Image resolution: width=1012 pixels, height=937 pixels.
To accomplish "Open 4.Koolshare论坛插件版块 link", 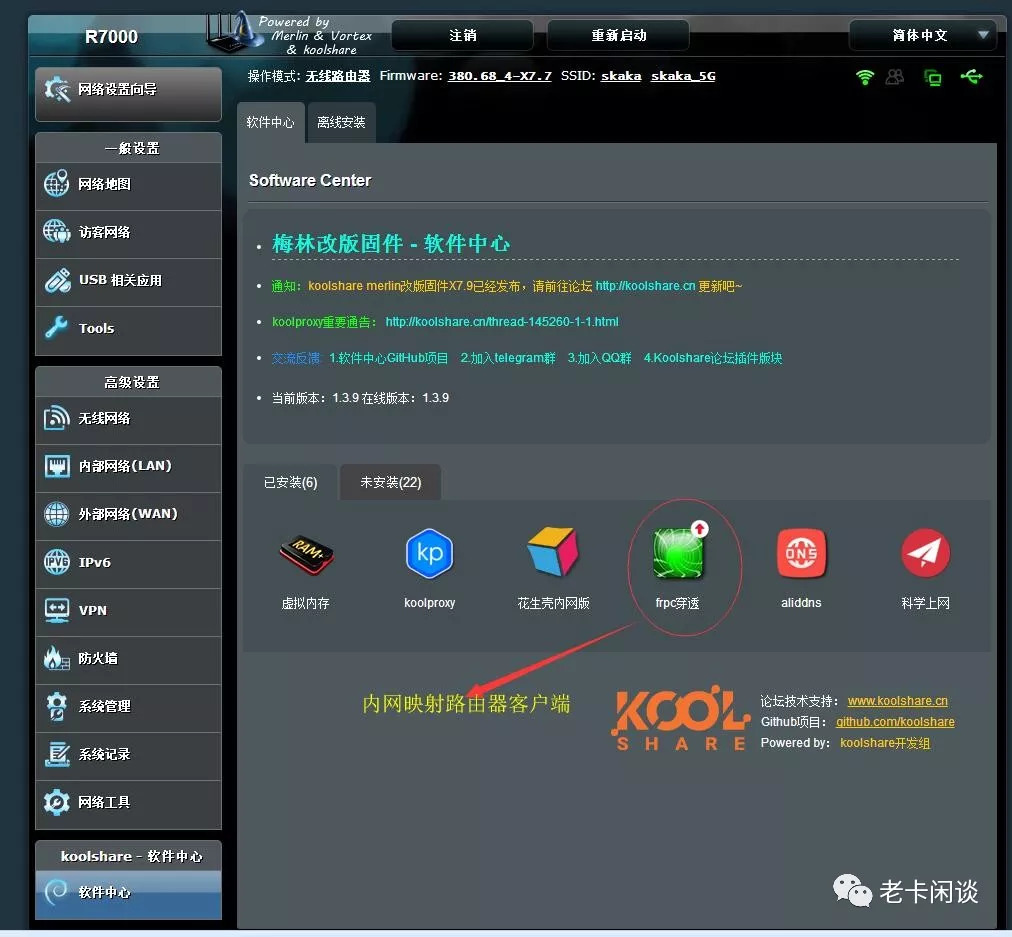I will 713,358.
